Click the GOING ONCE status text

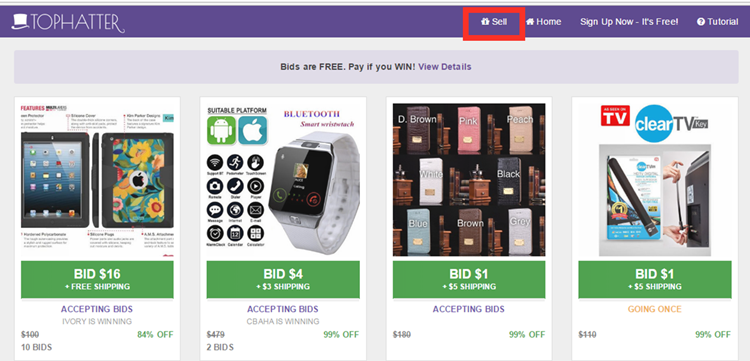tap(654, 309)
